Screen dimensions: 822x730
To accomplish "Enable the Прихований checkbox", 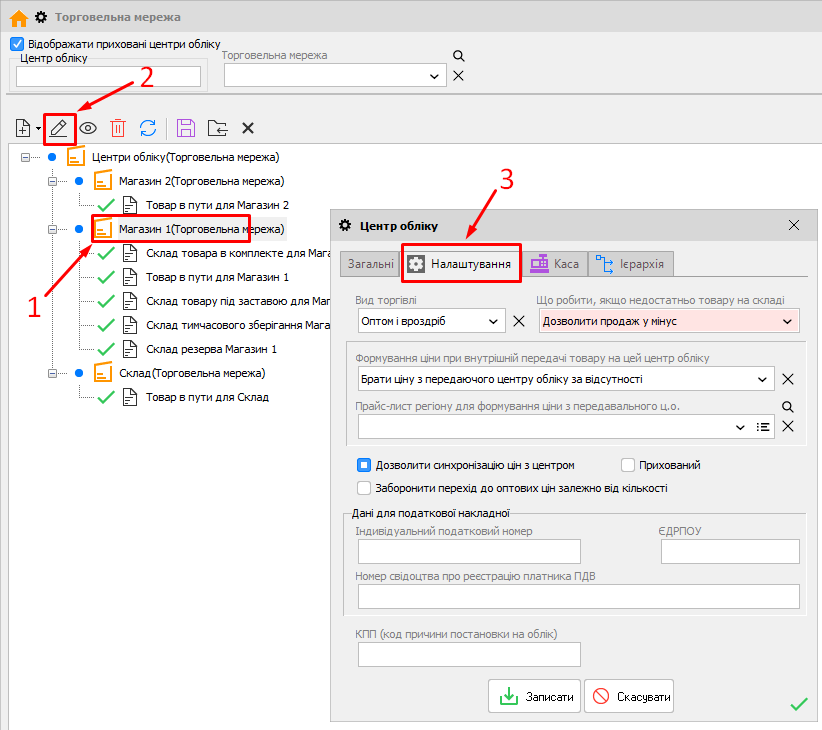I will point(628,465).
